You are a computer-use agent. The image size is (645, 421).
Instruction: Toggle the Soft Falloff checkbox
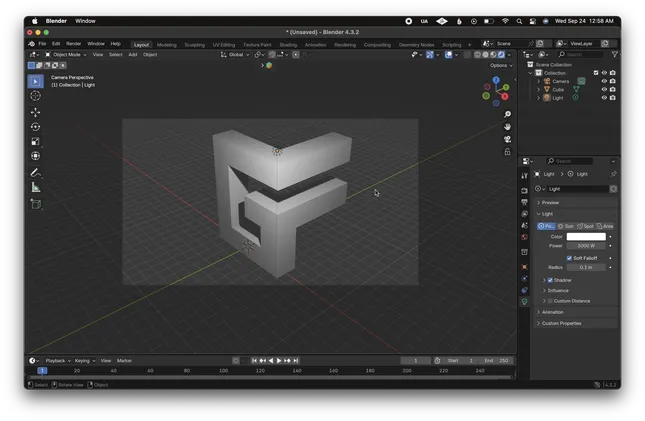pos(569,258)
